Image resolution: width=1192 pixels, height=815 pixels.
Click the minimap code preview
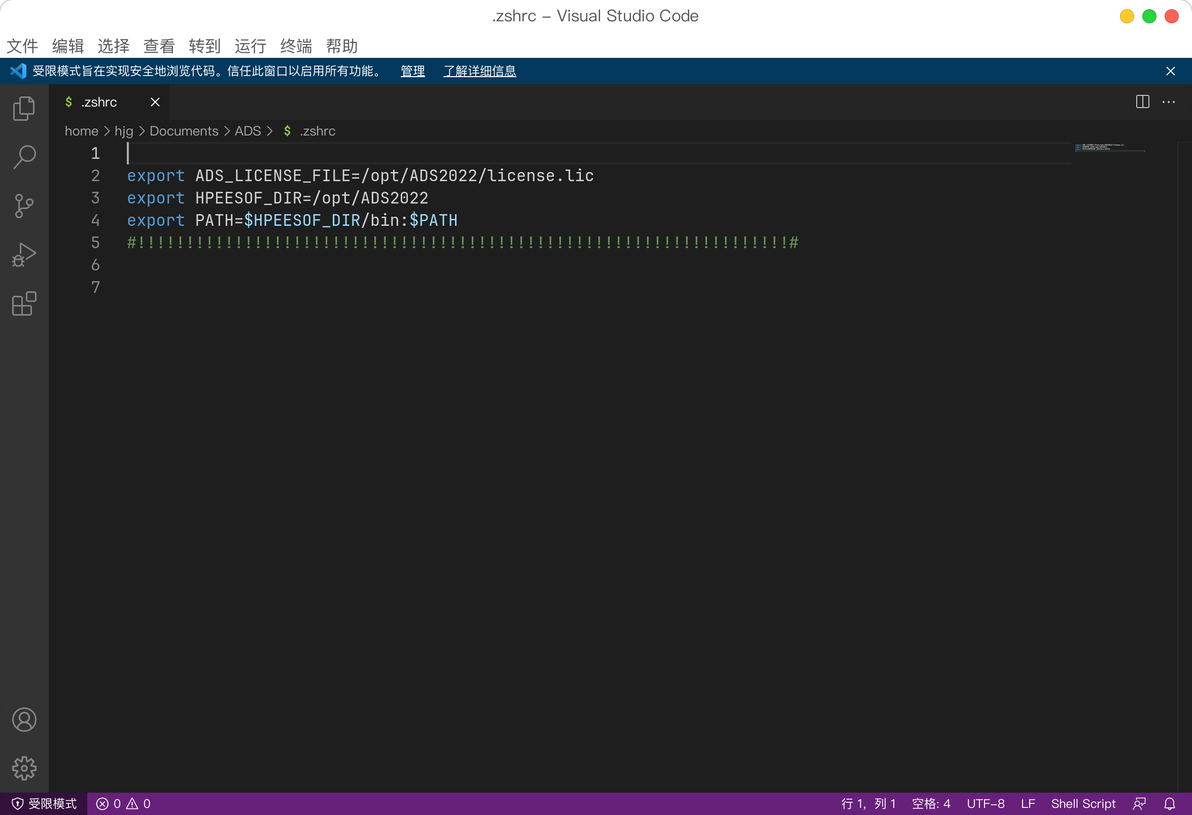click(x=1110, y=147)
